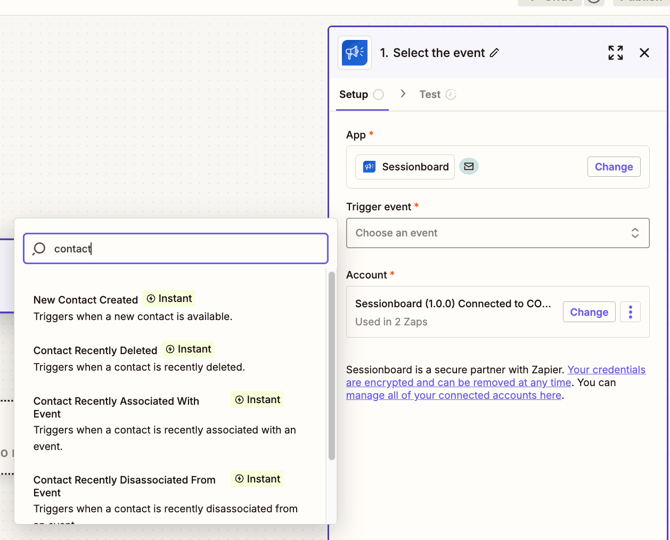Click the Sessionboard megaphone app icon in header

(x=354, y=53)
